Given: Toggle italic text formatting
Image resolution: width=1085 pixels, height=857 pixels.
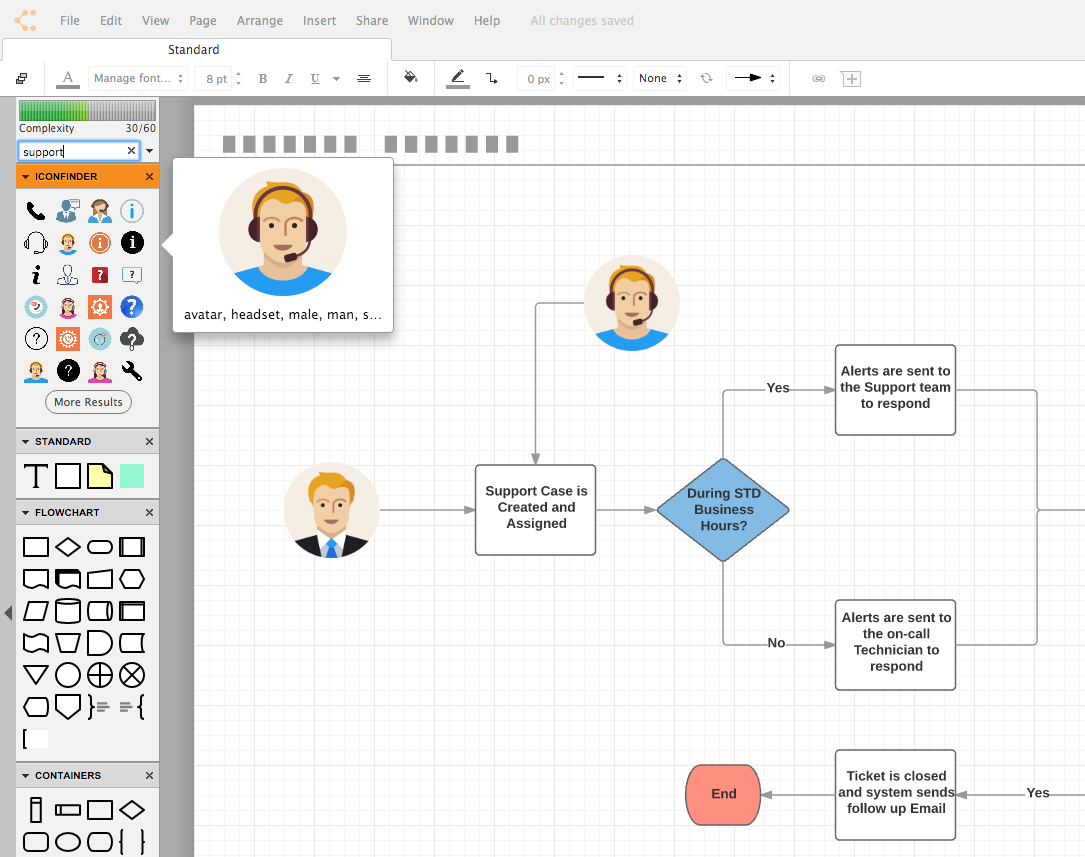Looking at the screenshot, I should 288,78.
